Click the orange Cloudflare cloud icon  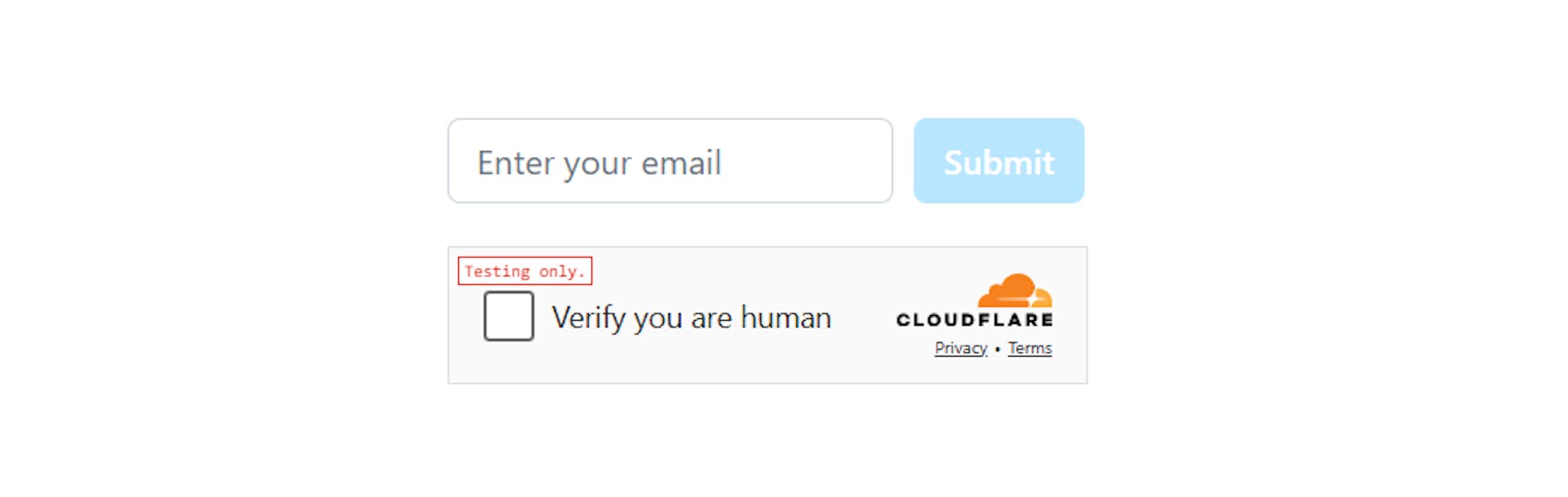pos(1015,291)
